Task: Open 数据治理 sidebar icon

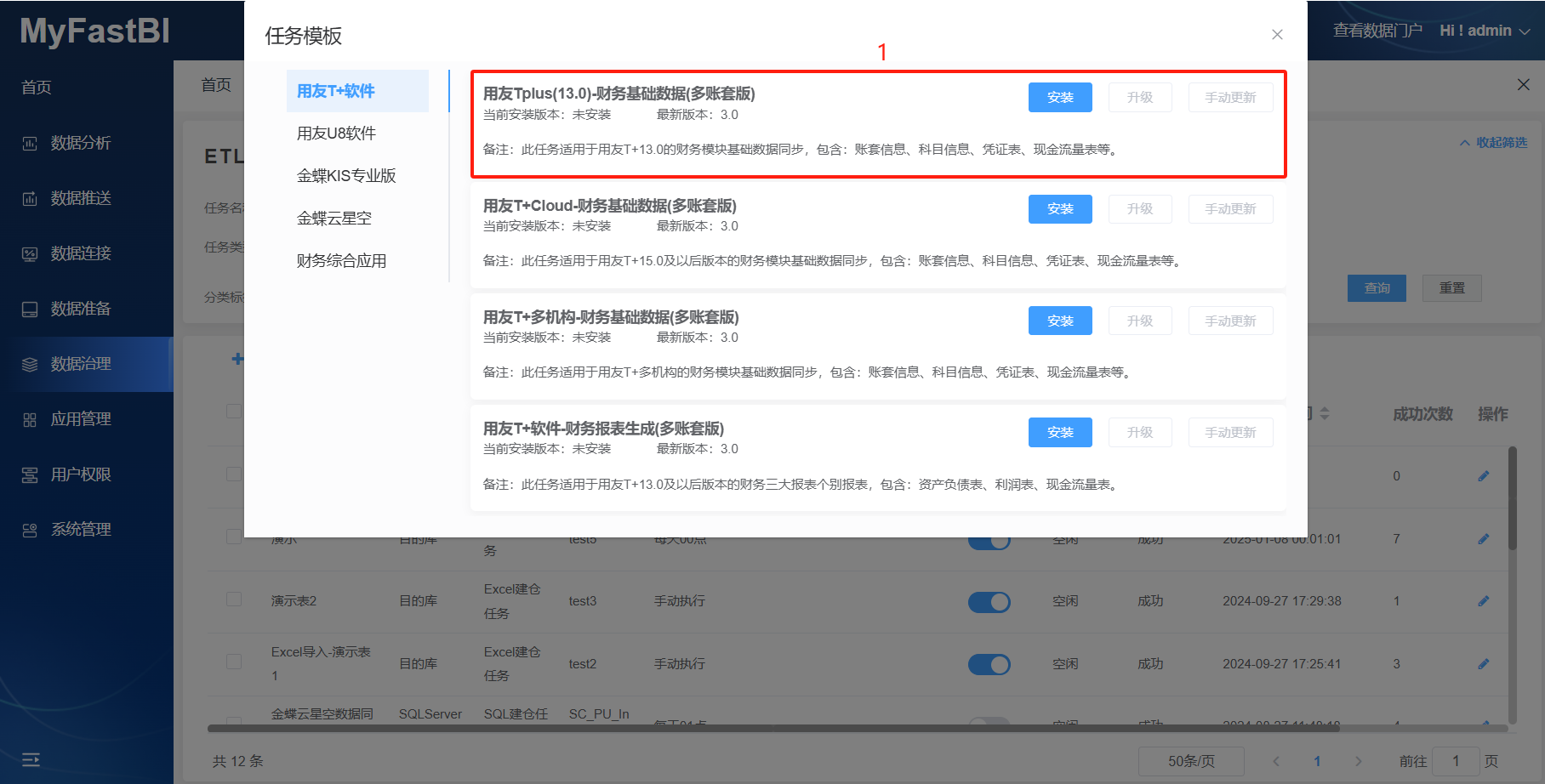Action: (30, 365)
